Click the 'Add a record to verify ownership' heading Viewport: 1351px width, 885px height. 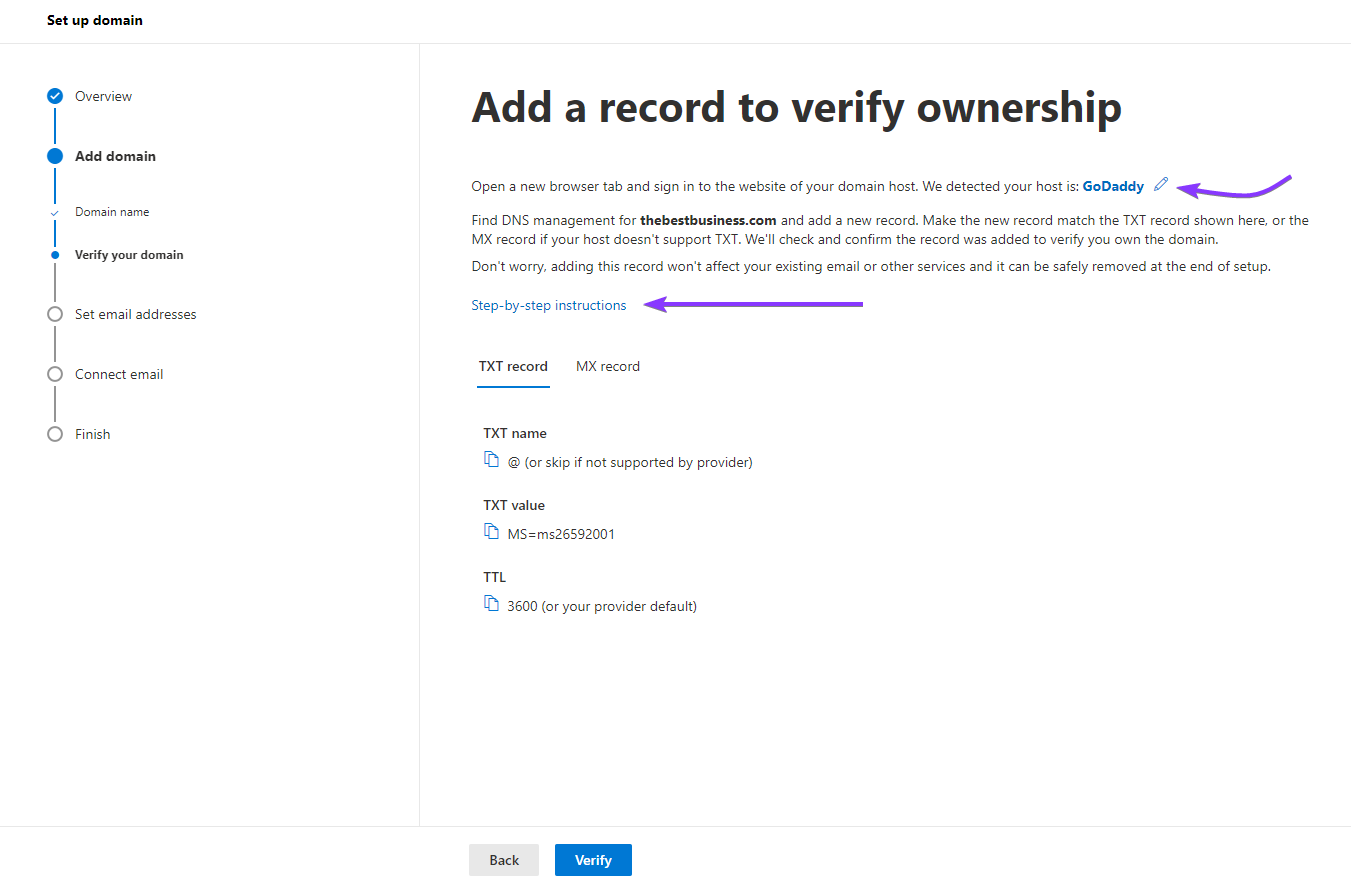[796, 107]
